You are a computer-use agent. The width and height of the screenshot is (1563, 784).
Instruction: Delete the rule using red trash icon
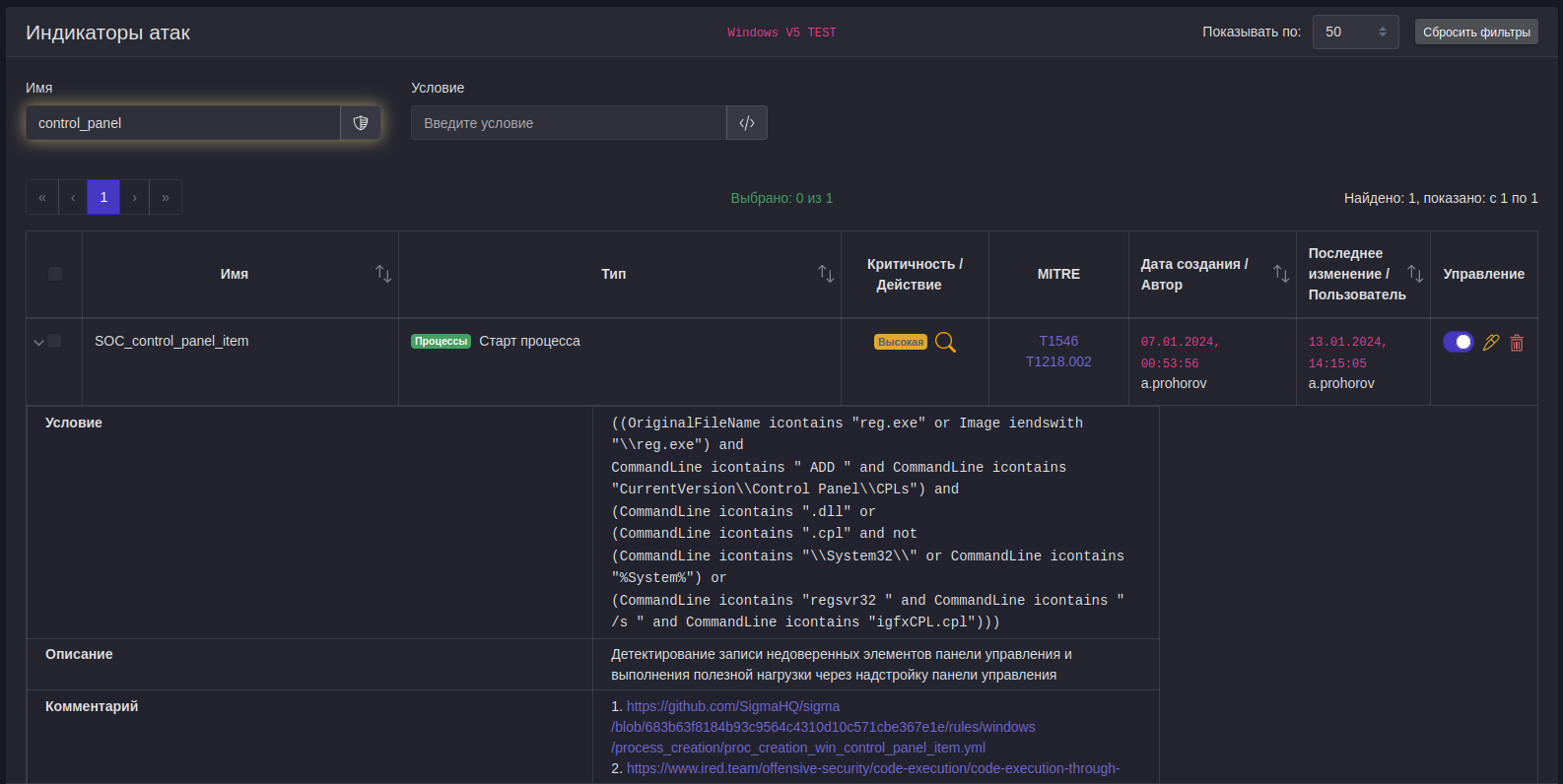coord(1517,343)
